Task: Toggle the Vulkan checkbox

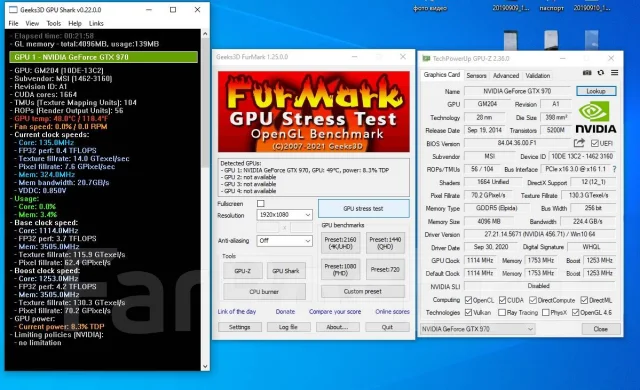Action: point(469,312)
